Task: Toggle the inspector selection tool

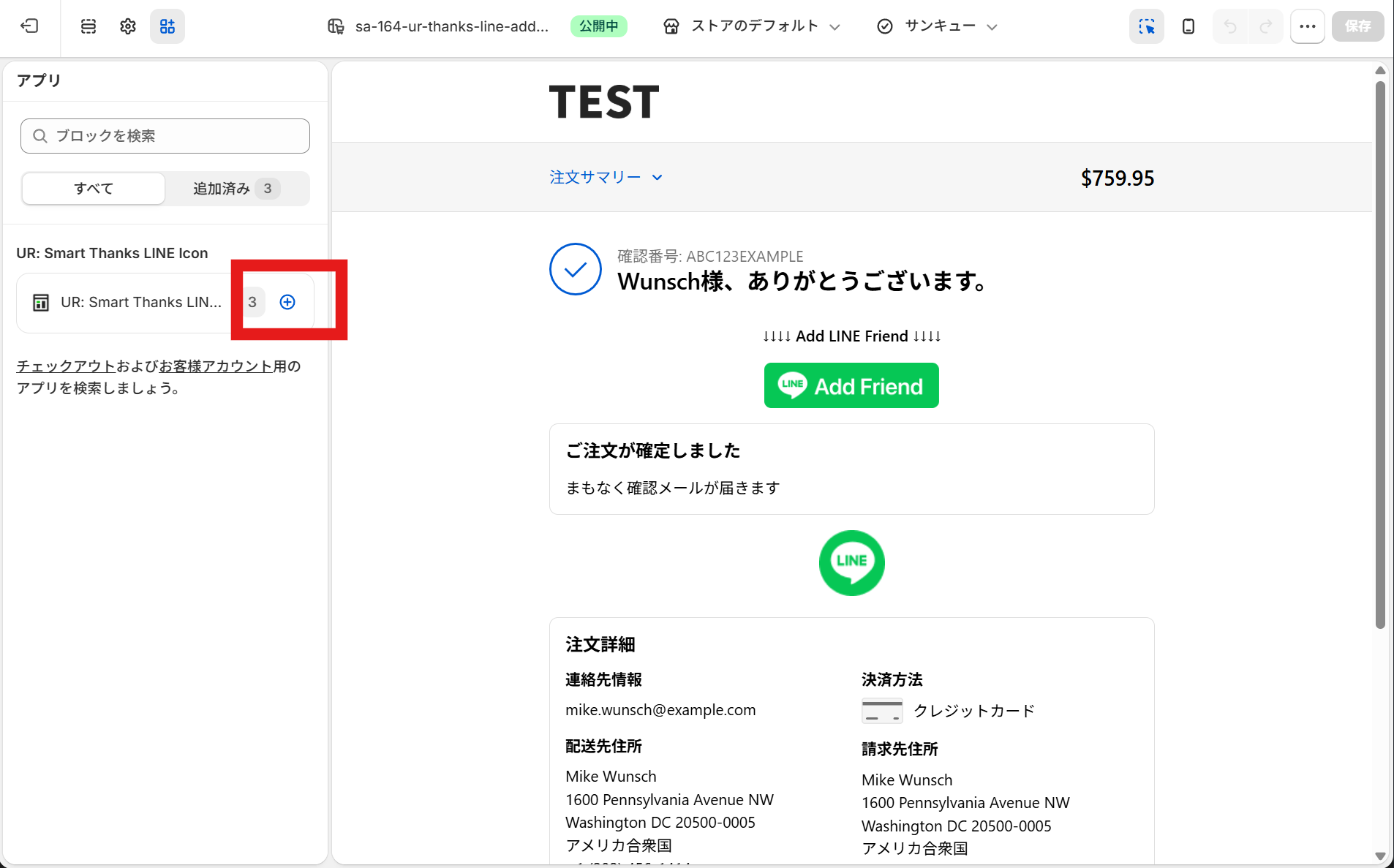Action: click(x=1147, y=26)
